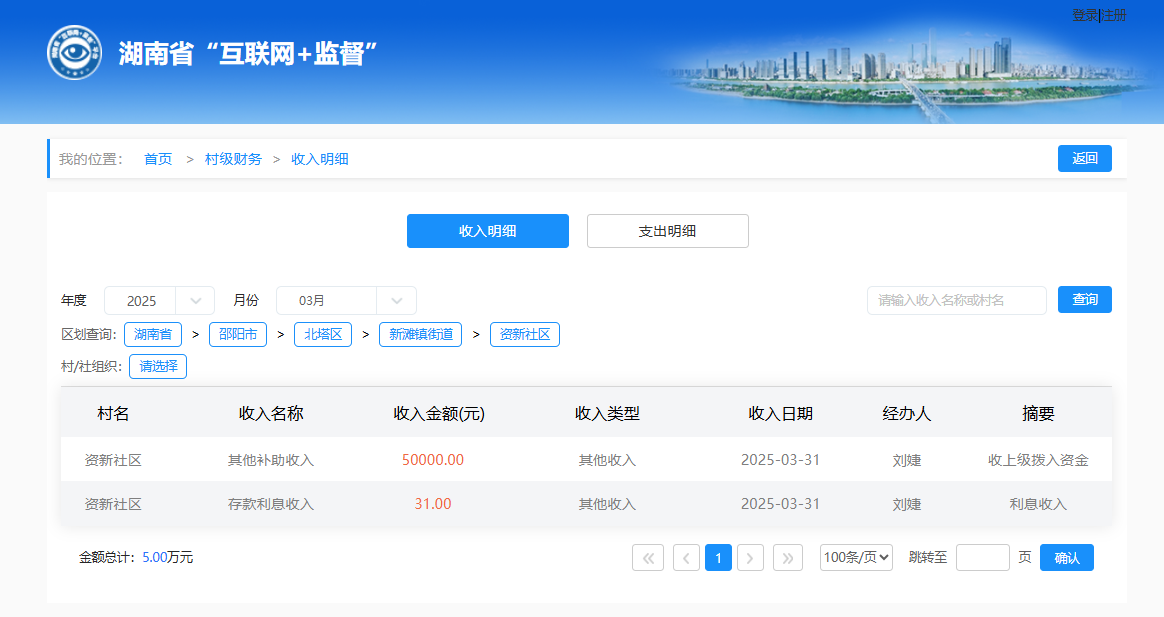Screen dimensions: 1164x617
Task: Click the 5.00万元 total amount
Action: tap(168, 558)
